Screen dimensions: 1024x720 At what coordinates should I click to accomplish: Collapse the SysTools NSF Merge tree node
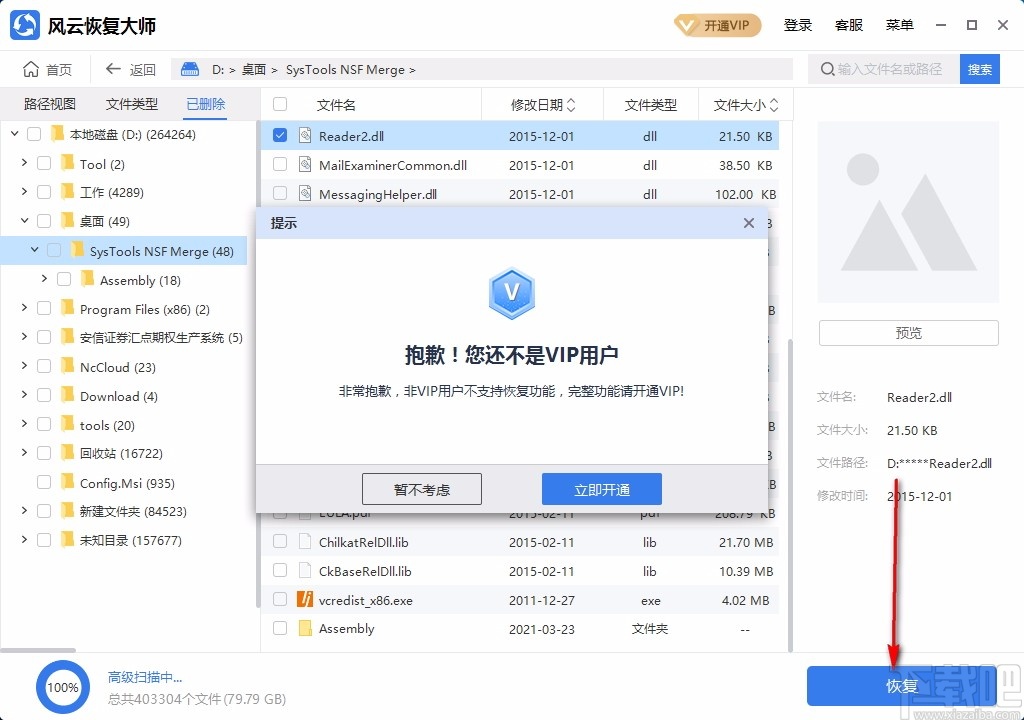[x=33, y=250]
